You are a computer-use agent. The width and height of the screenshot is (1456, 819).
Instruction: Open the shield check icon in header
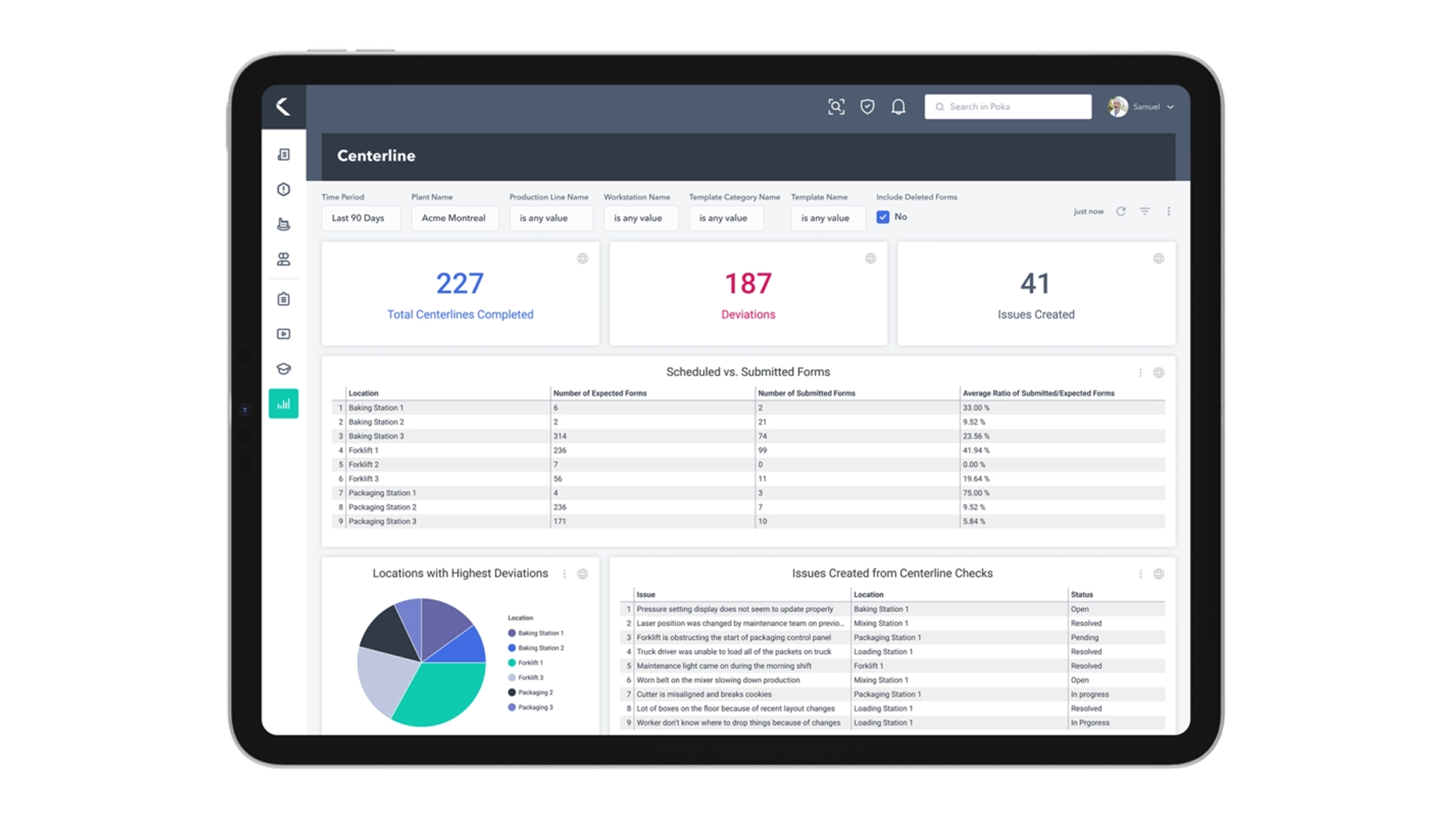[x=868, y=107]
